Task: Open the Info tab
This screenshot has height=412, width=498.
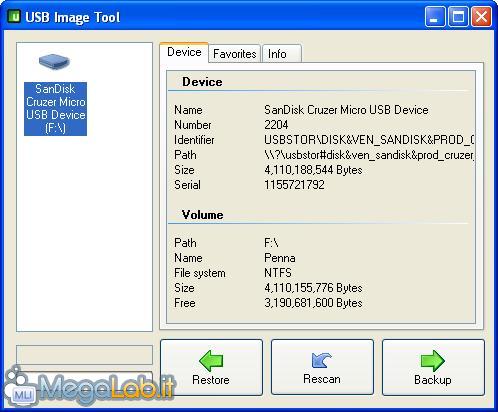Action: tap(282, 54)
